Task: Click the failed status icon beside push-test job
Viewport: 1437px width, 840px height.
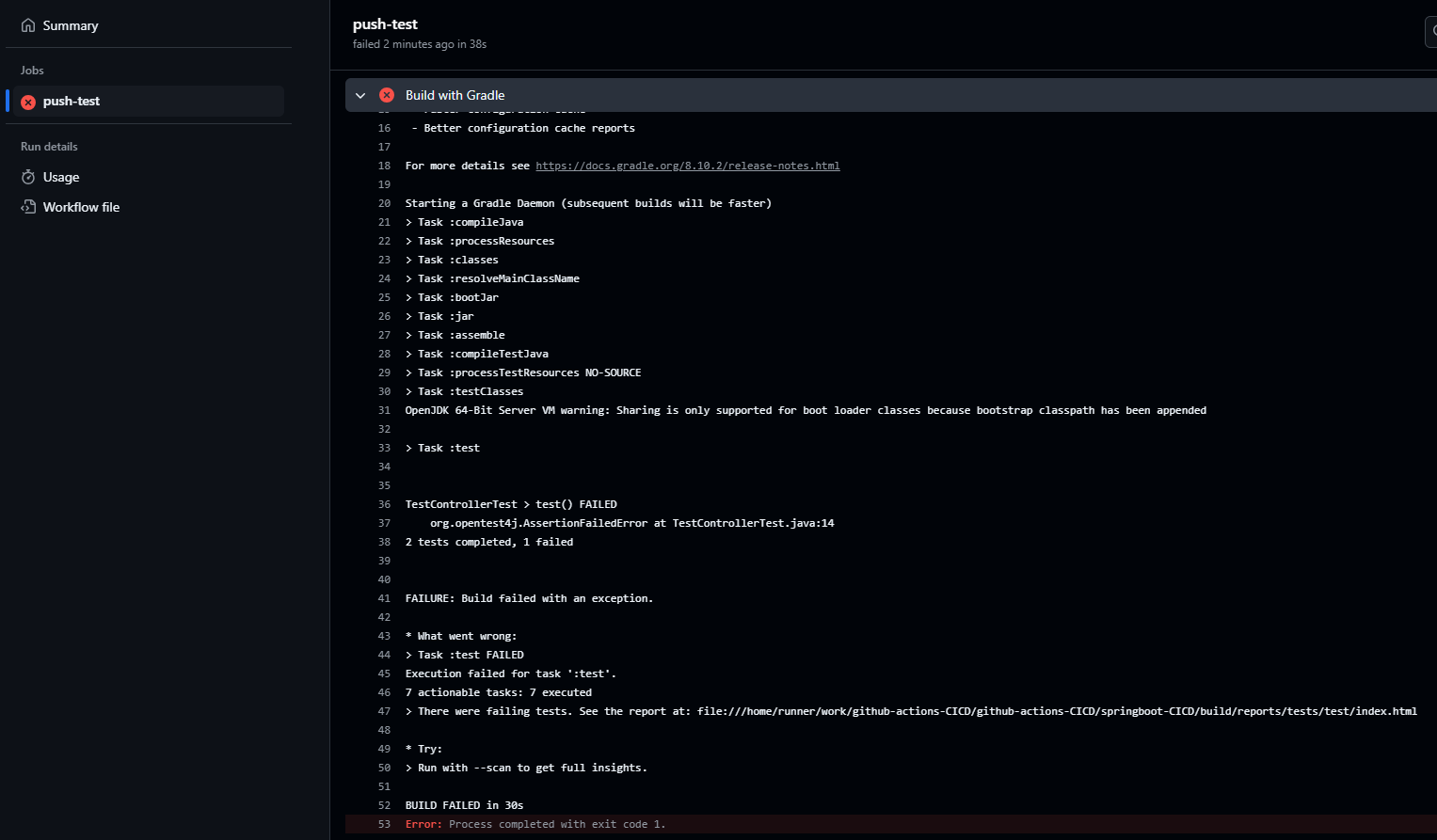Action: tap(28, 102)
